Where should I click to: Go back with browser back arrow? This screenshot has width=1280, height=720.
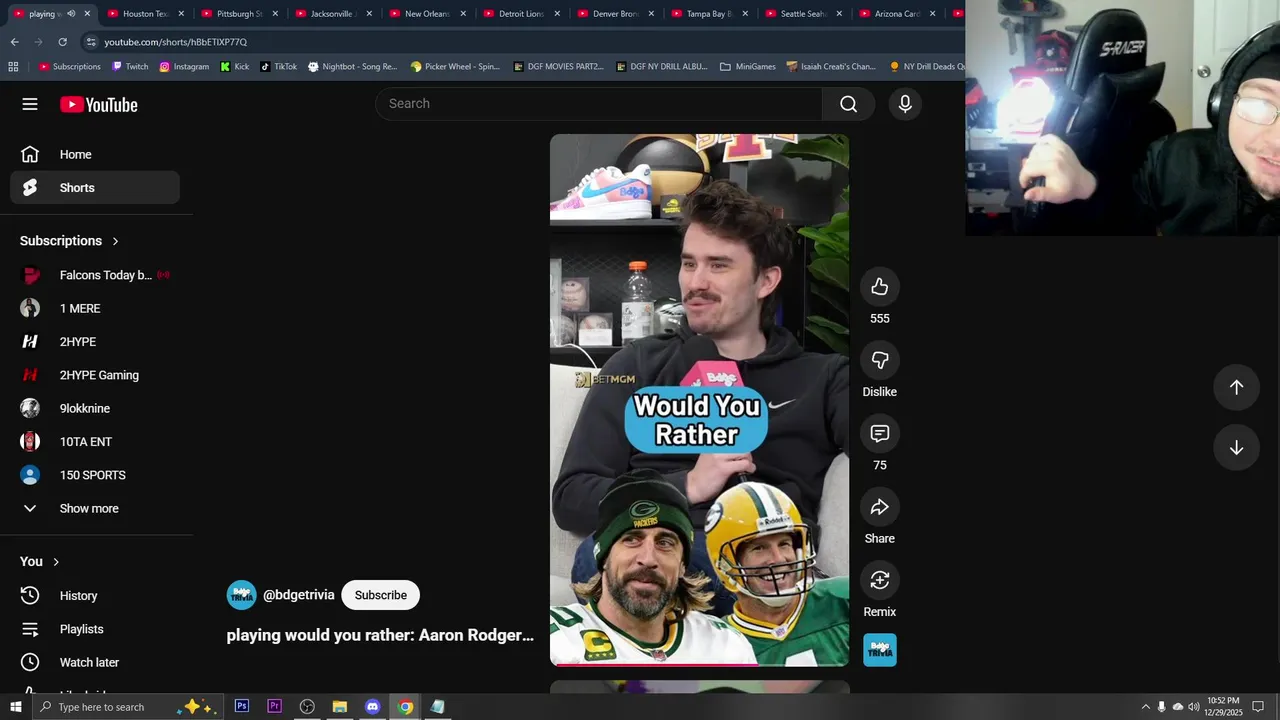point(14,42)
